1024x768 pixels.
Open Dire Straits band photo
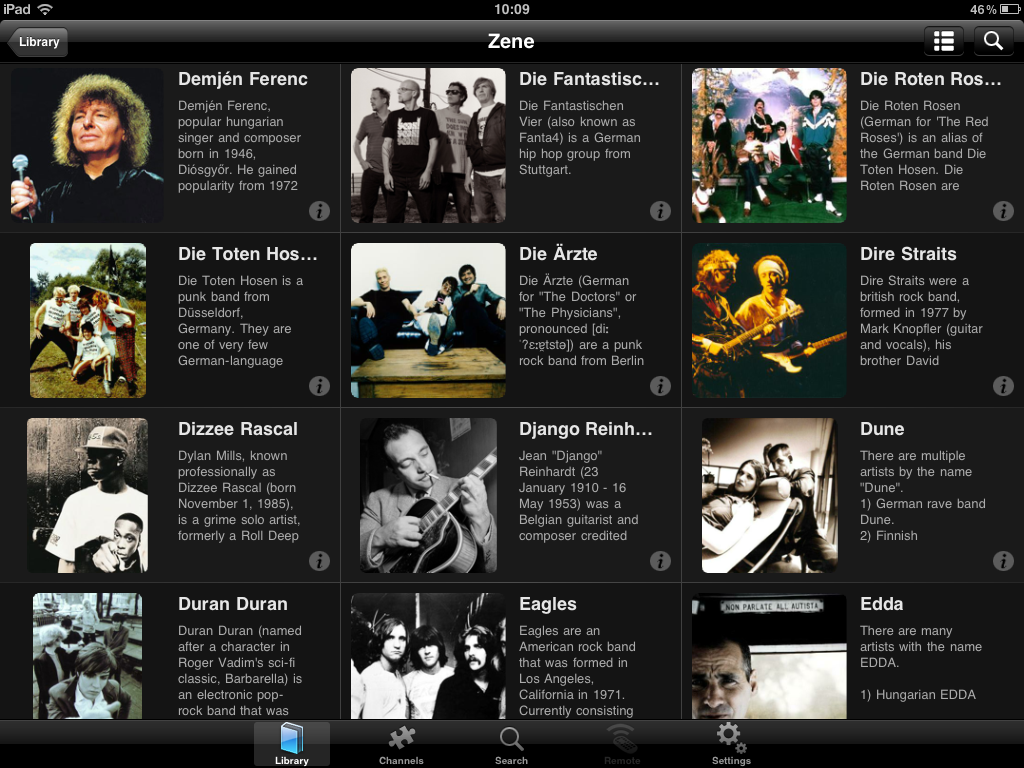coord(769,321)
